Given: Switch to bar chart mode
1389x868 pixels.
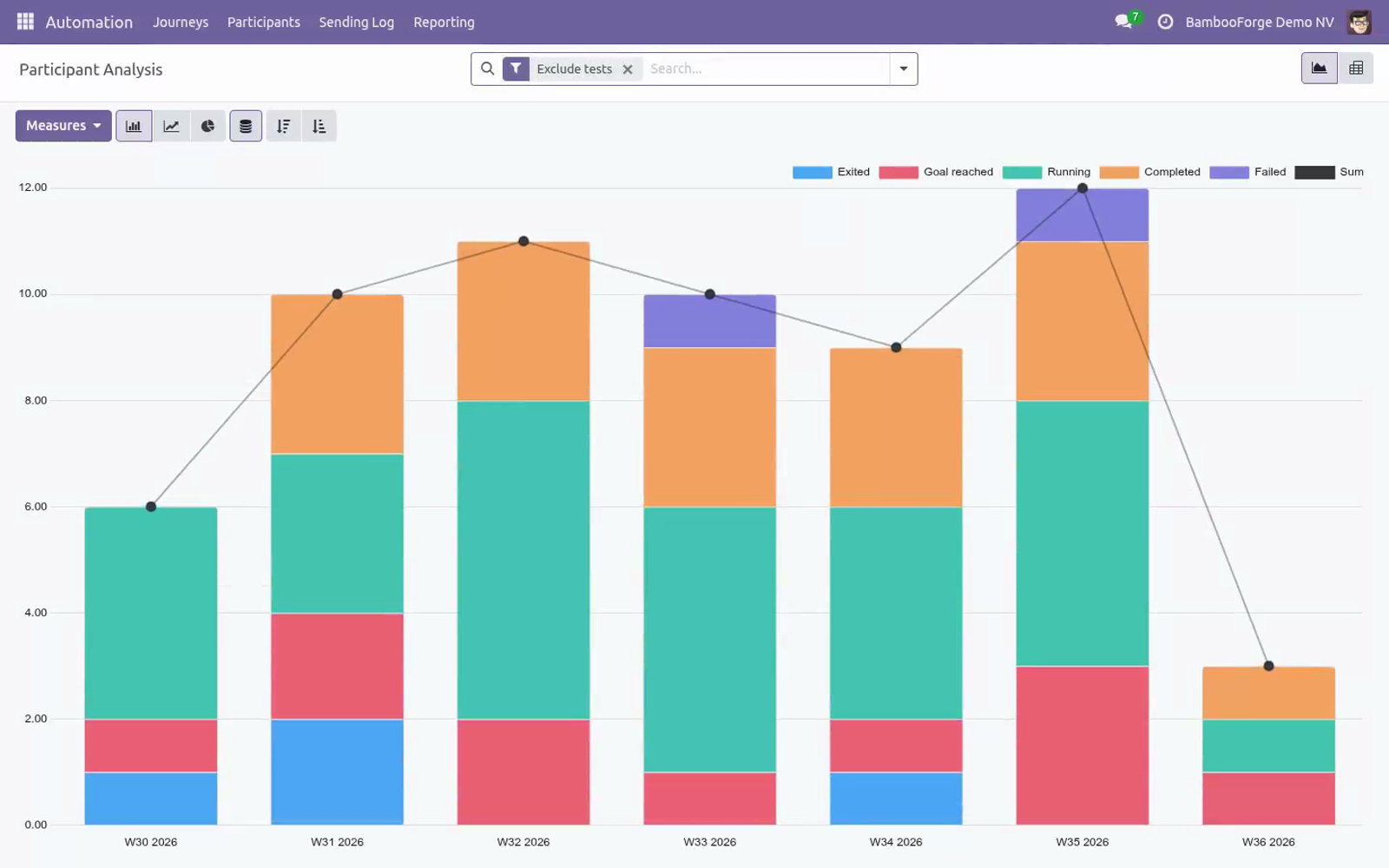Looking at the screenshot, I should pos(134,126).
